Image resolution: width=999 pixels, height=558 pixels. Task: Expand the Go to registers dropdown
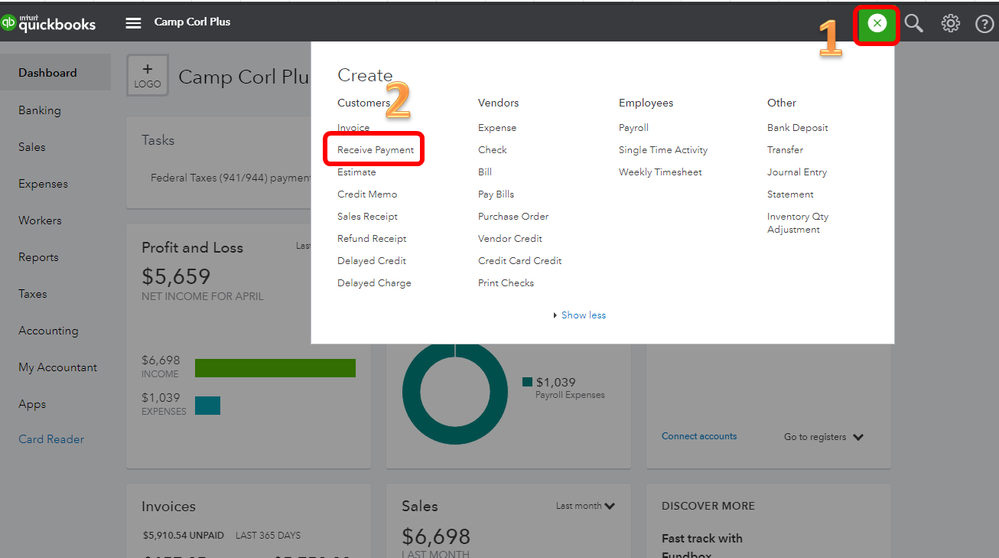(823, 437)
